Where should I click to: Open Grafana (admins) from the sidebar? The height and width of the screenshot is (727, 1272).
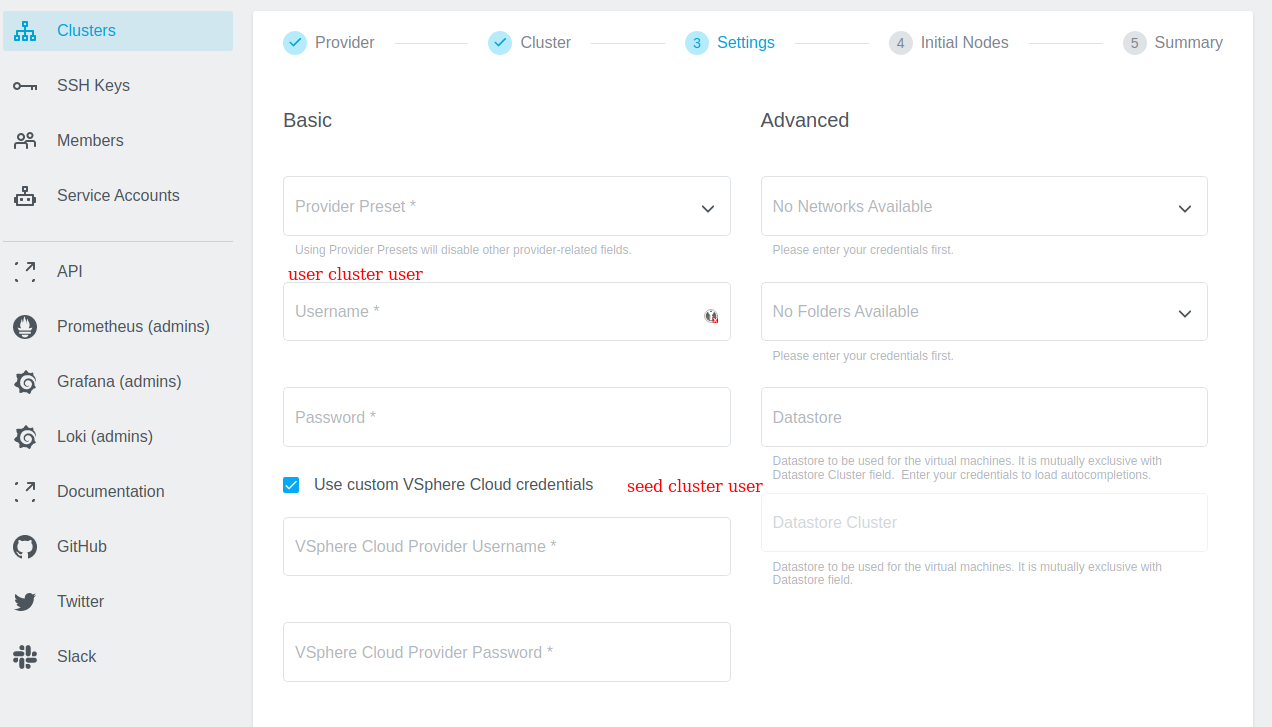(x=24, y=381)
